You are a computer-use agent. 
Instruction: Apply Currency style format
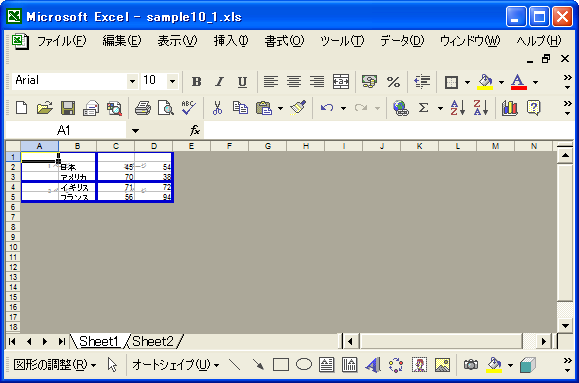370,82
